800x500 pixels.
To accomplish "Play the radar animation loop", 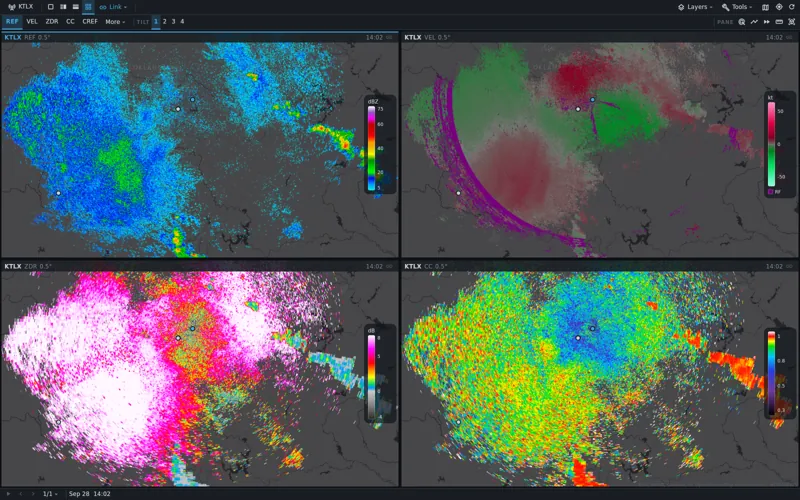I will [x=8, y=494].
